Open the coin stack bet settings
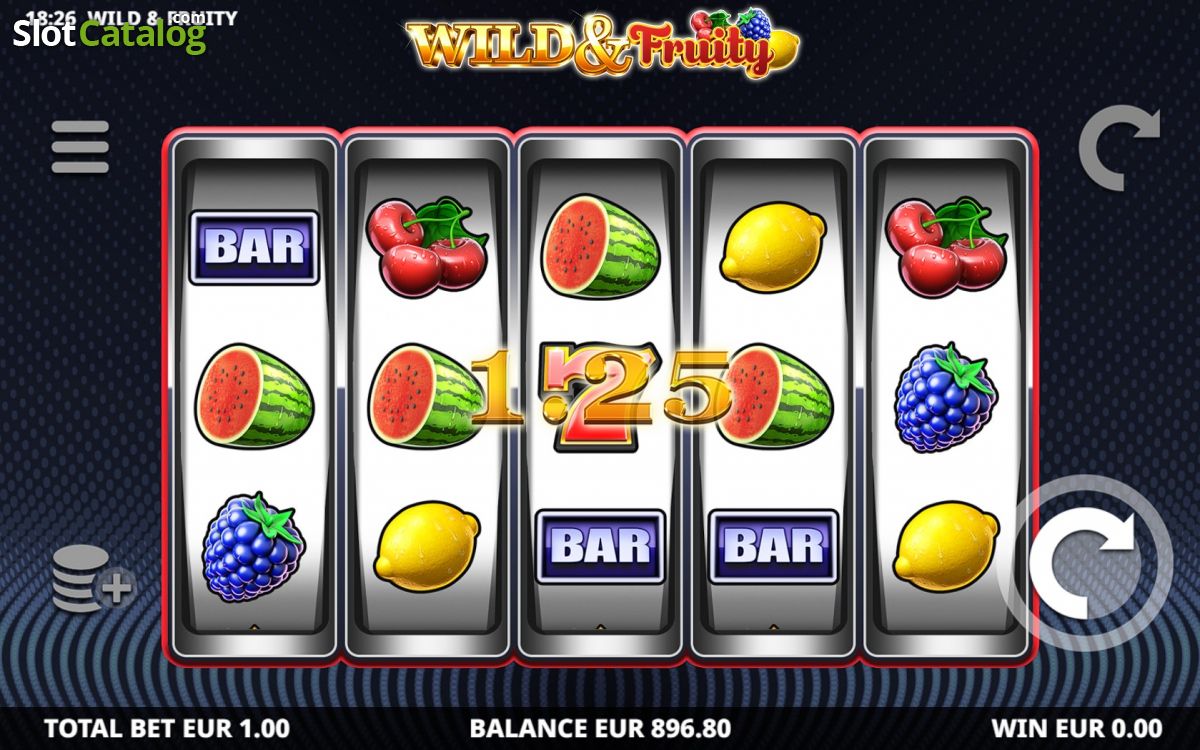This screenshot has height=750, width=1200. click(93, 579)
